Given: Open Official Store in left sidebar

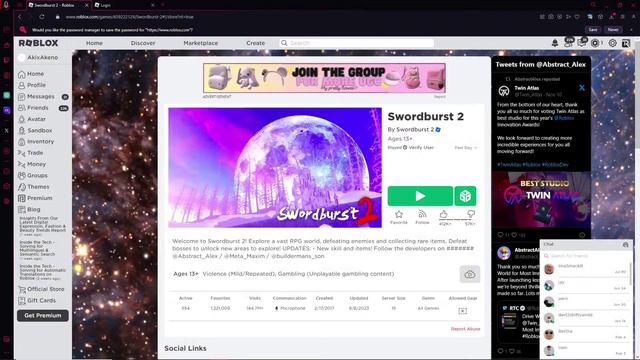Looking at the screenshot, I should click(x=46, y=289).
